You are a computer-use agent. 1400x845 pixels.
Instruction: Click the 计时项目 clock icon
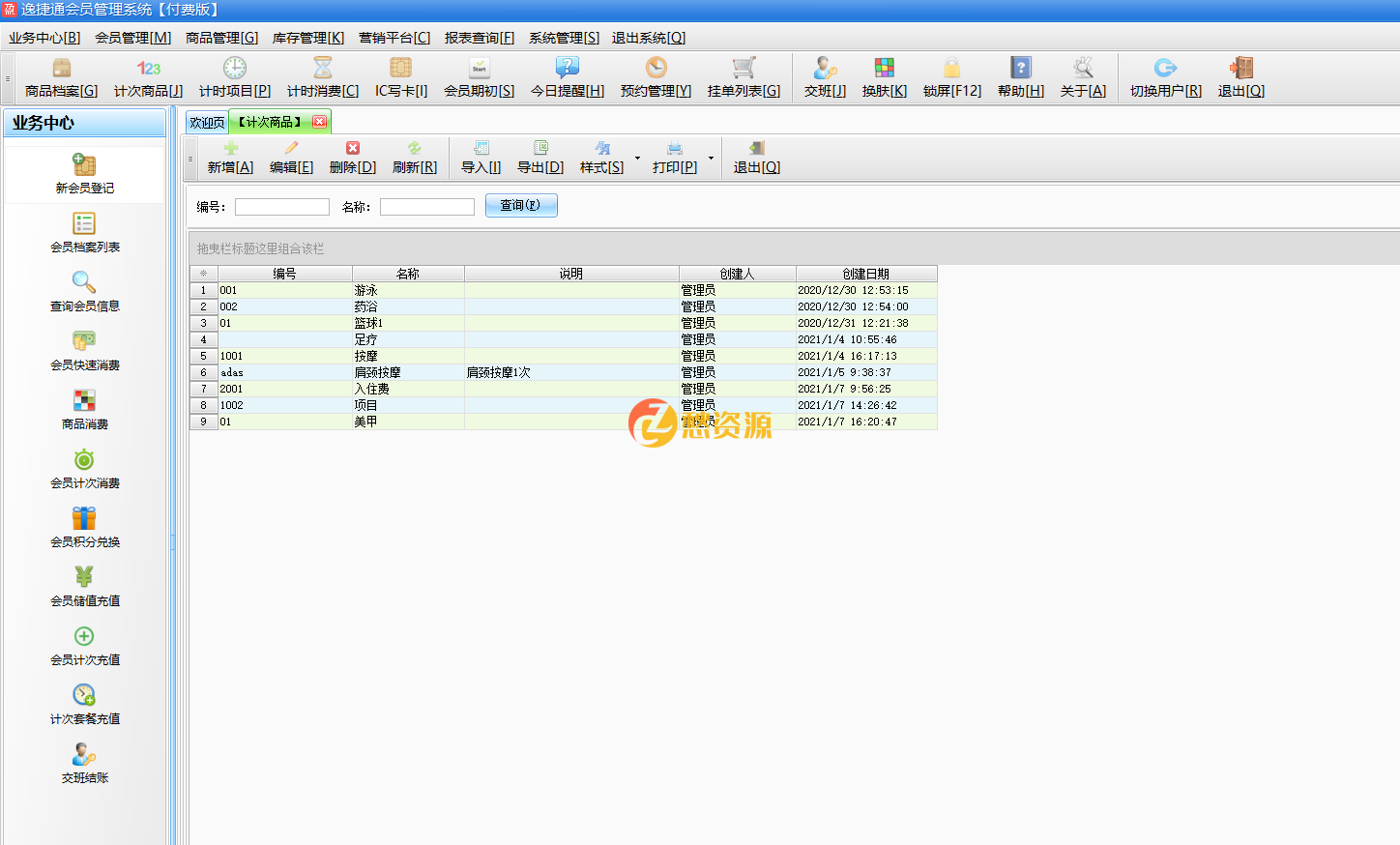click(x=235, y=69)
